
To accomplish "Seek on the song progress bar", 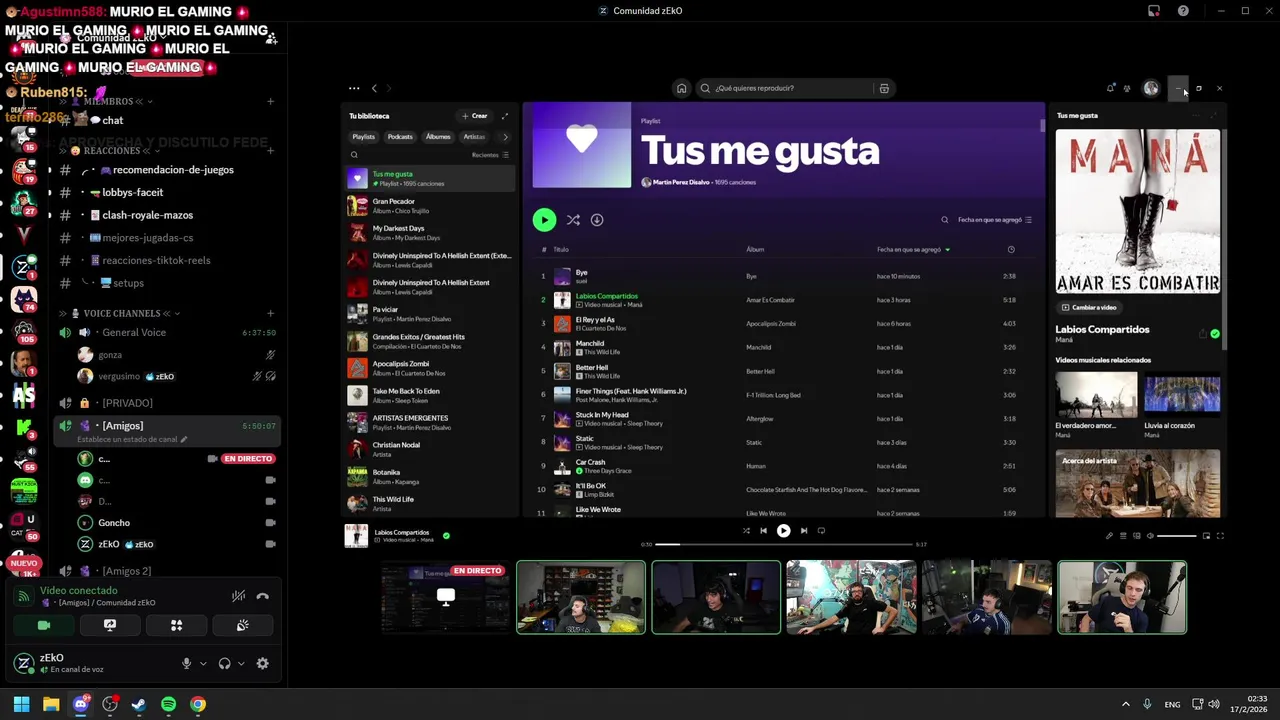I will coord(784,545).
